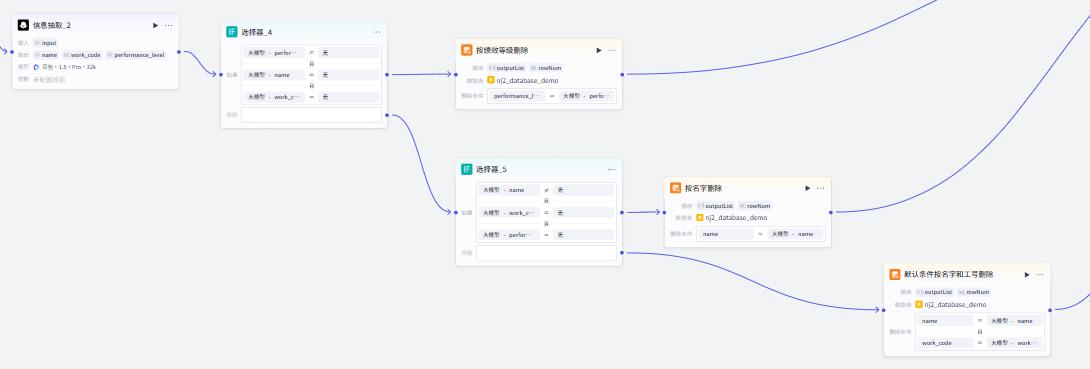This screenshot has width=1090, height=369.
Task: Click the 如果 output port of 选择器_5
Action: coord(621,212)
